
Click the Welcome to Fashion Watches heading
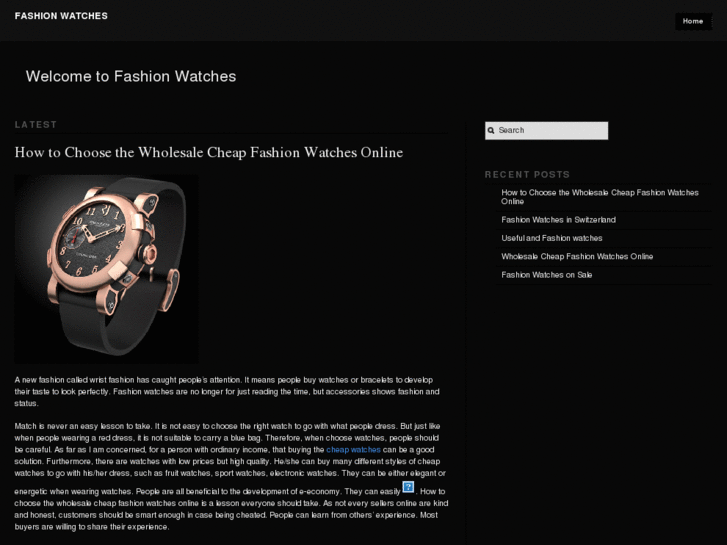tap(131, 76)
